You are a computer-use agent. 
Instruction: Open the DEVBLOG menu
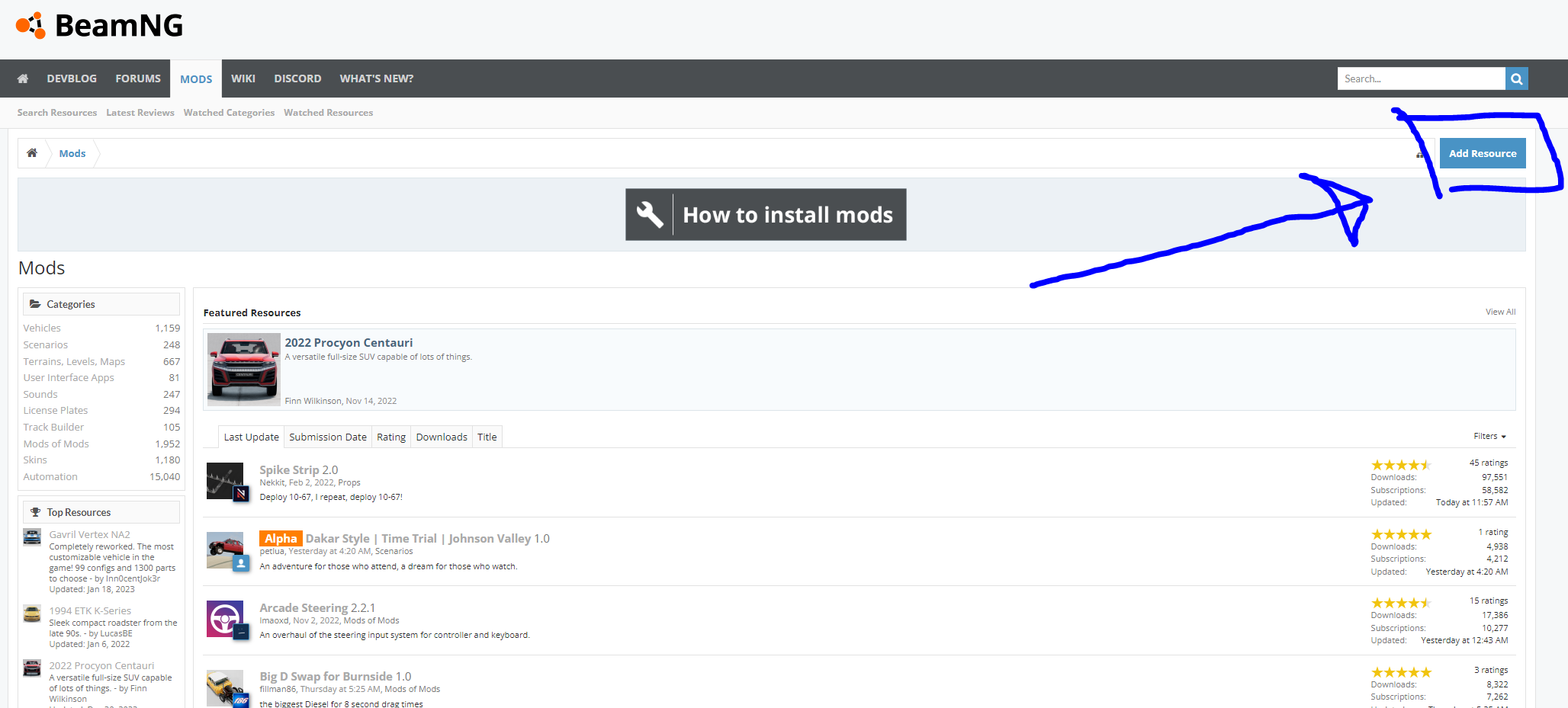point(72,78)
